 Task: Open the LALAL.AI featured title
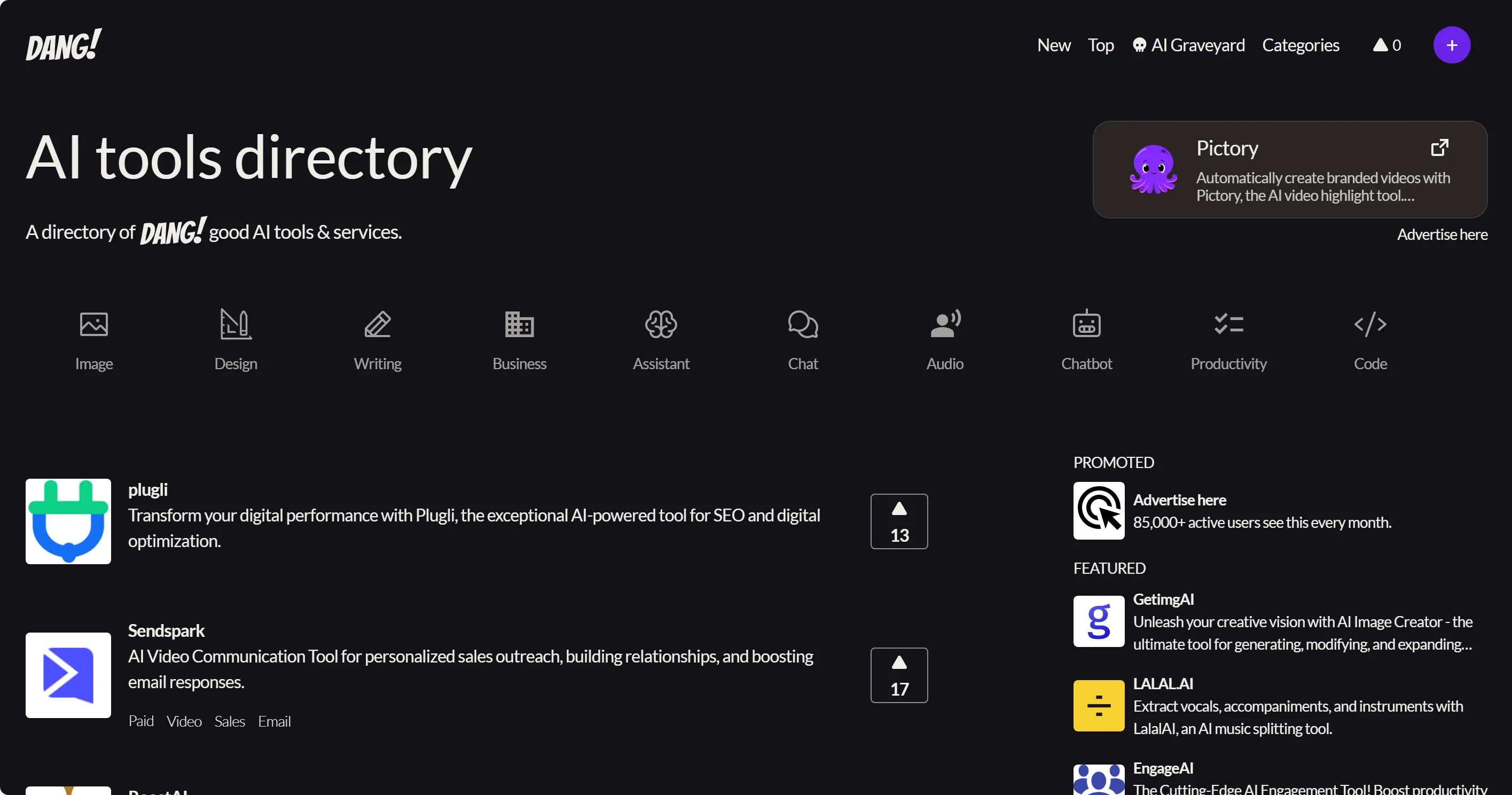(1163, 683)
